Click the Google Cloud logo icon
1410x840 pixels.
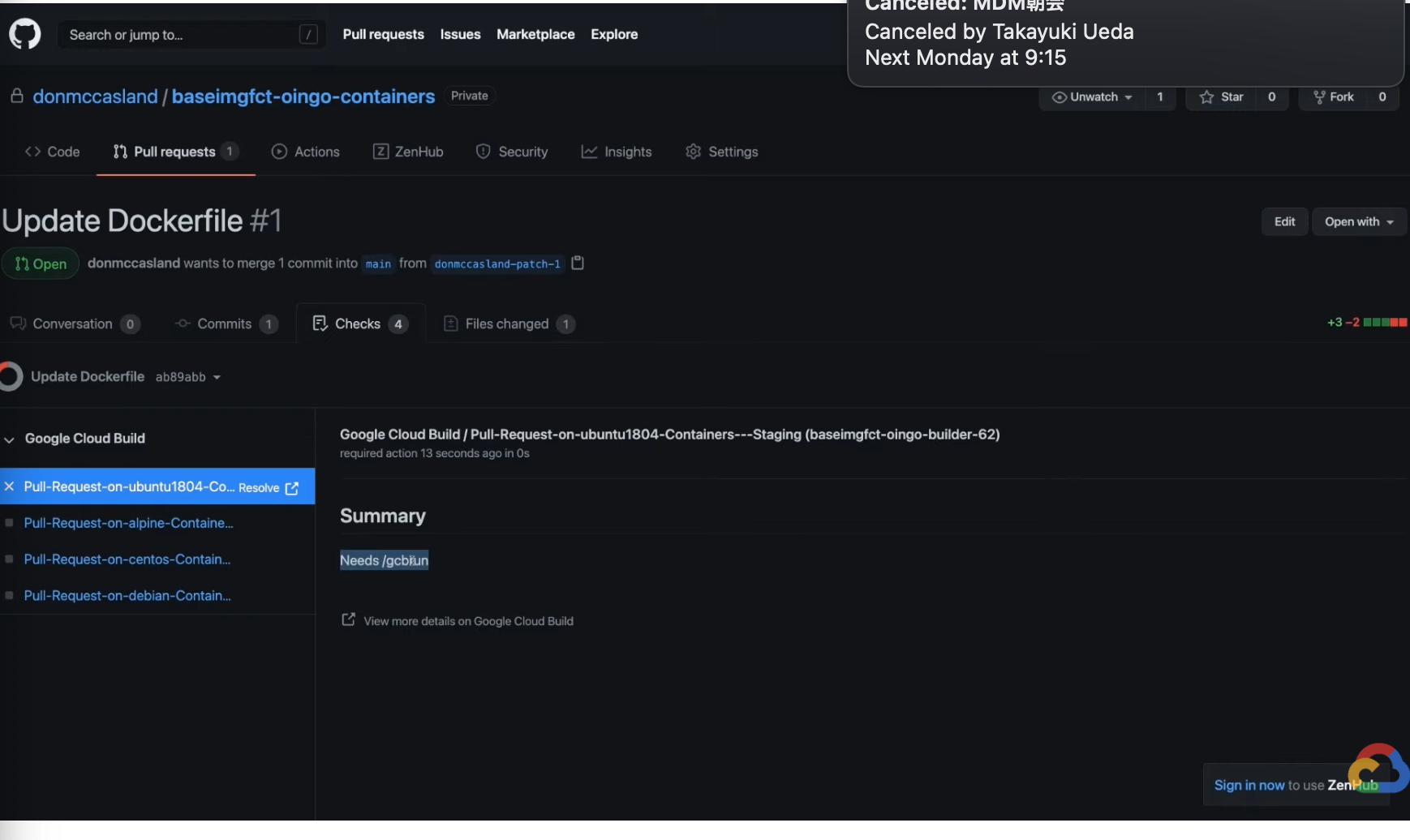(1378, 768)
